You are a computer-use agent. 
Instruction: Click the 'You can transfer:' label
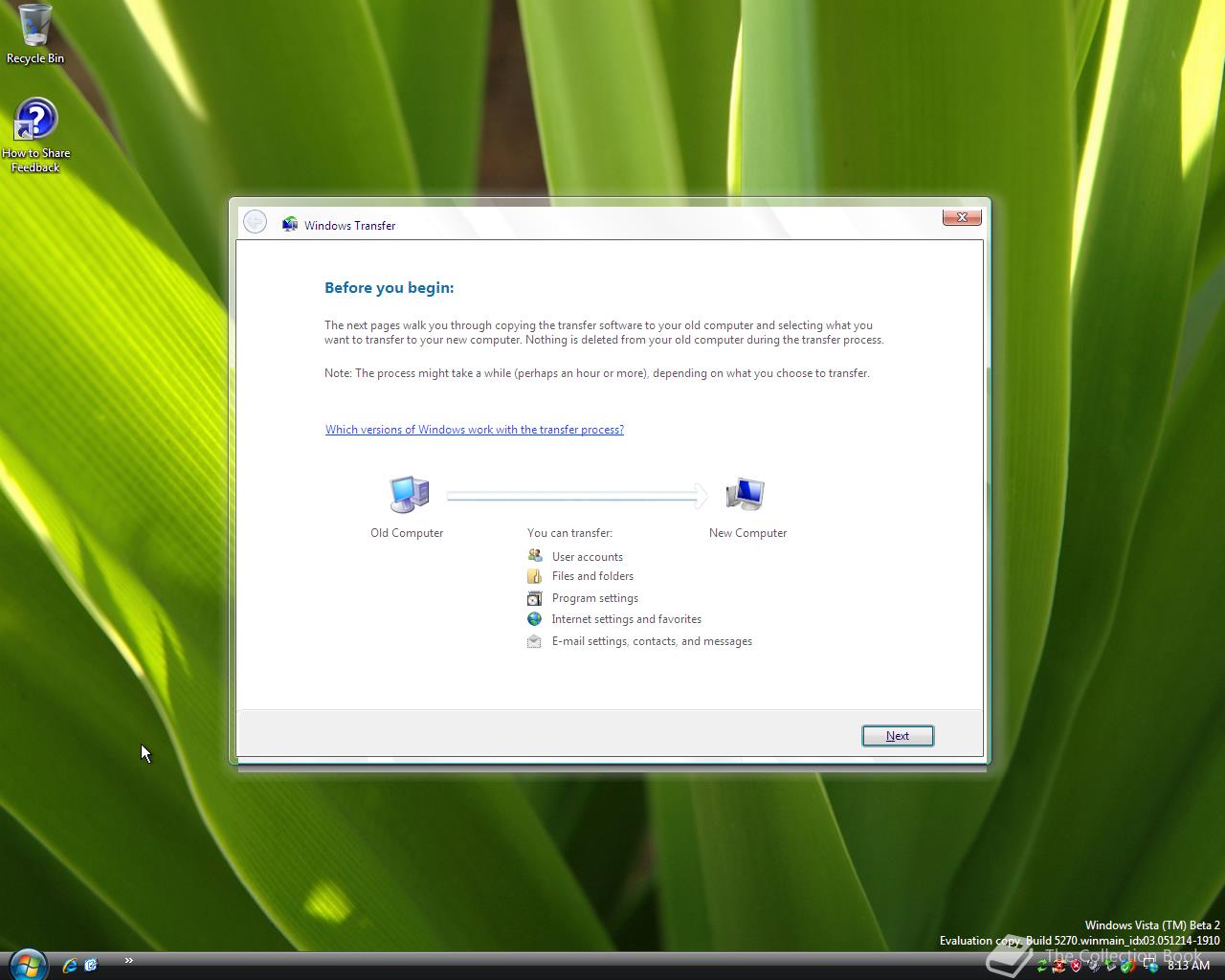569,533
